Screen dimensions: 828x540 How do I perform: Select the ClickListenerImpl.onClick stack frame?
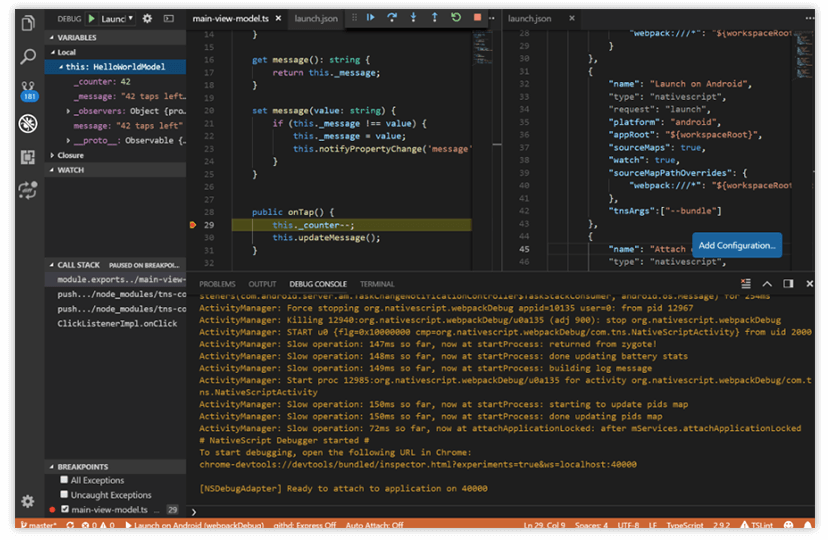(117, 324)
